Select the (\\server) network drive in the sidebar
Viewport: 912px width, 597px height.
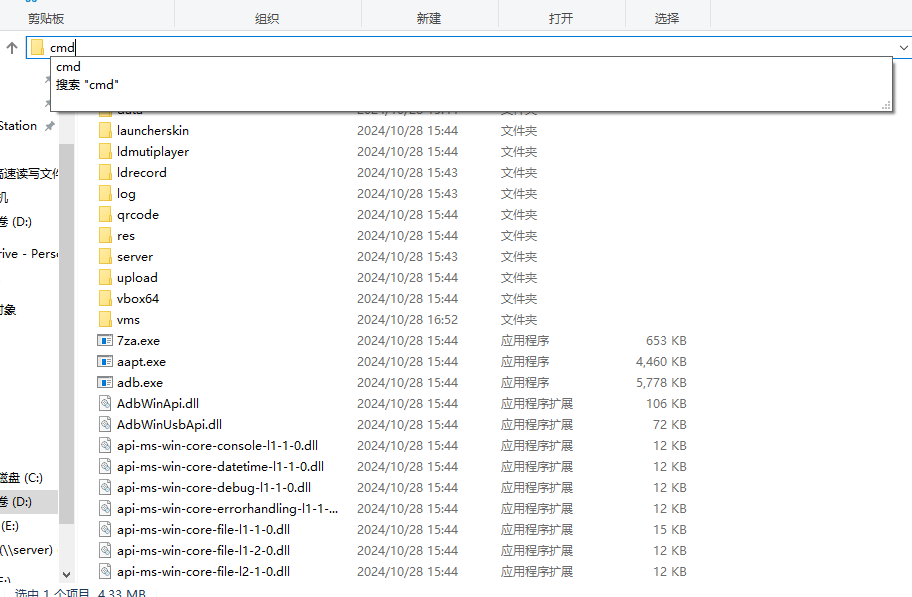coord(27,550)
